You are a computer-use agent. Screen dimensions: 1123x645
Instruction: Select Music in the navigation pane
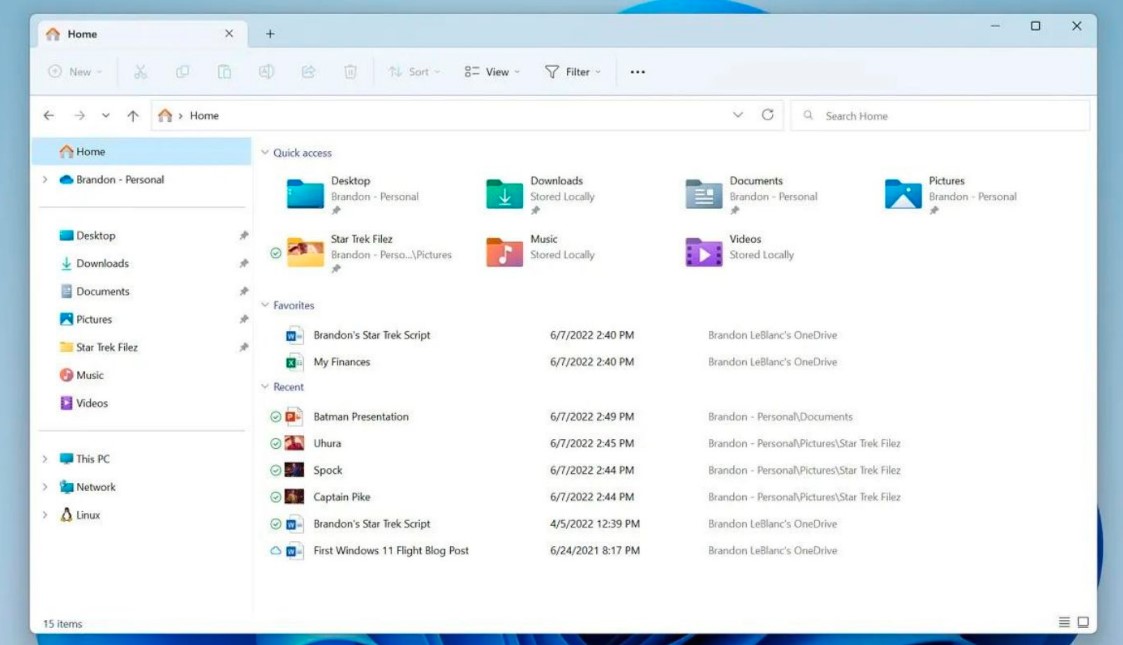point(142,375)
